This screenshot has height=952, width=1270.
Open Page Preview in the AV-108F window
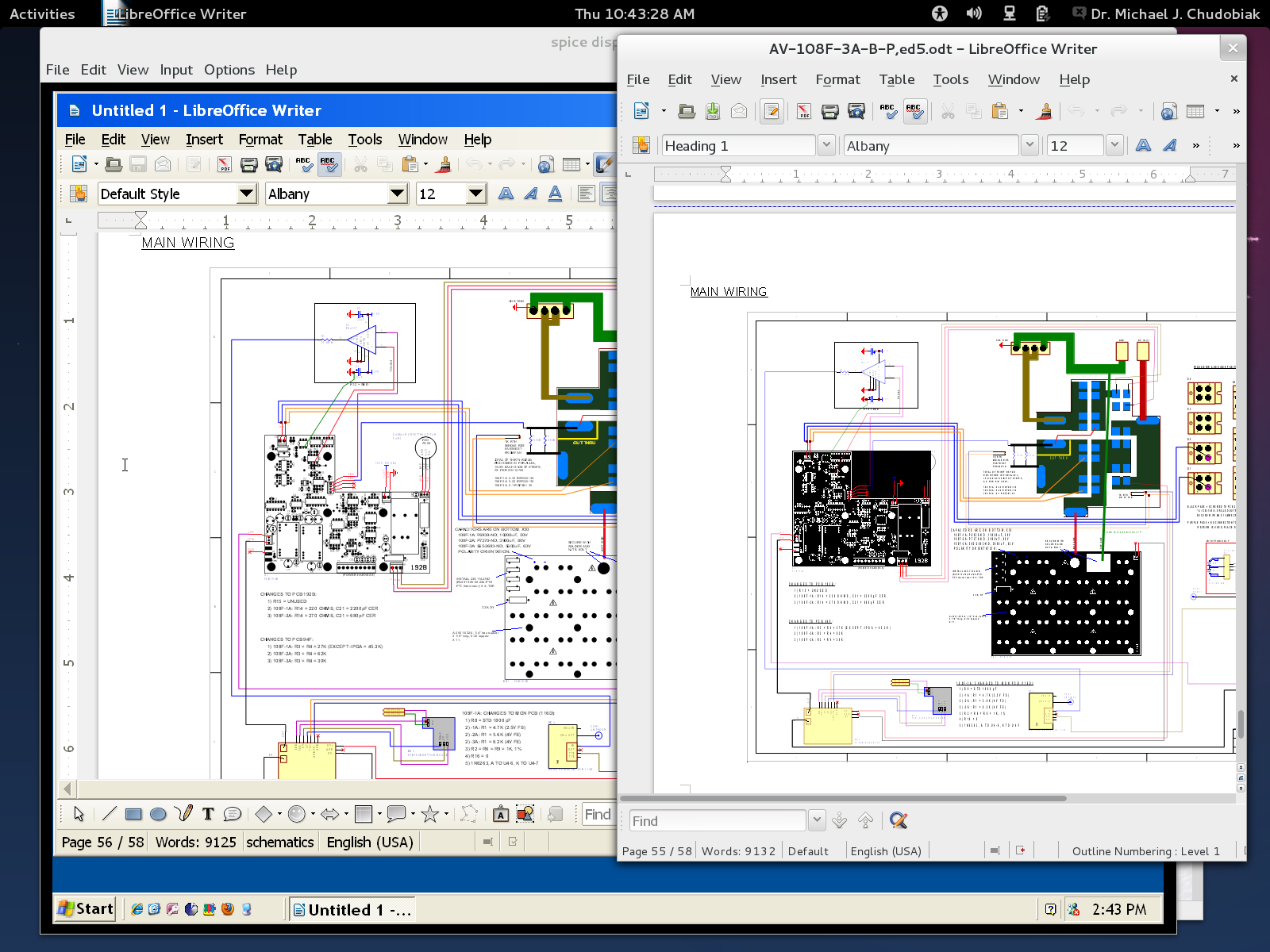click(856, 112)
